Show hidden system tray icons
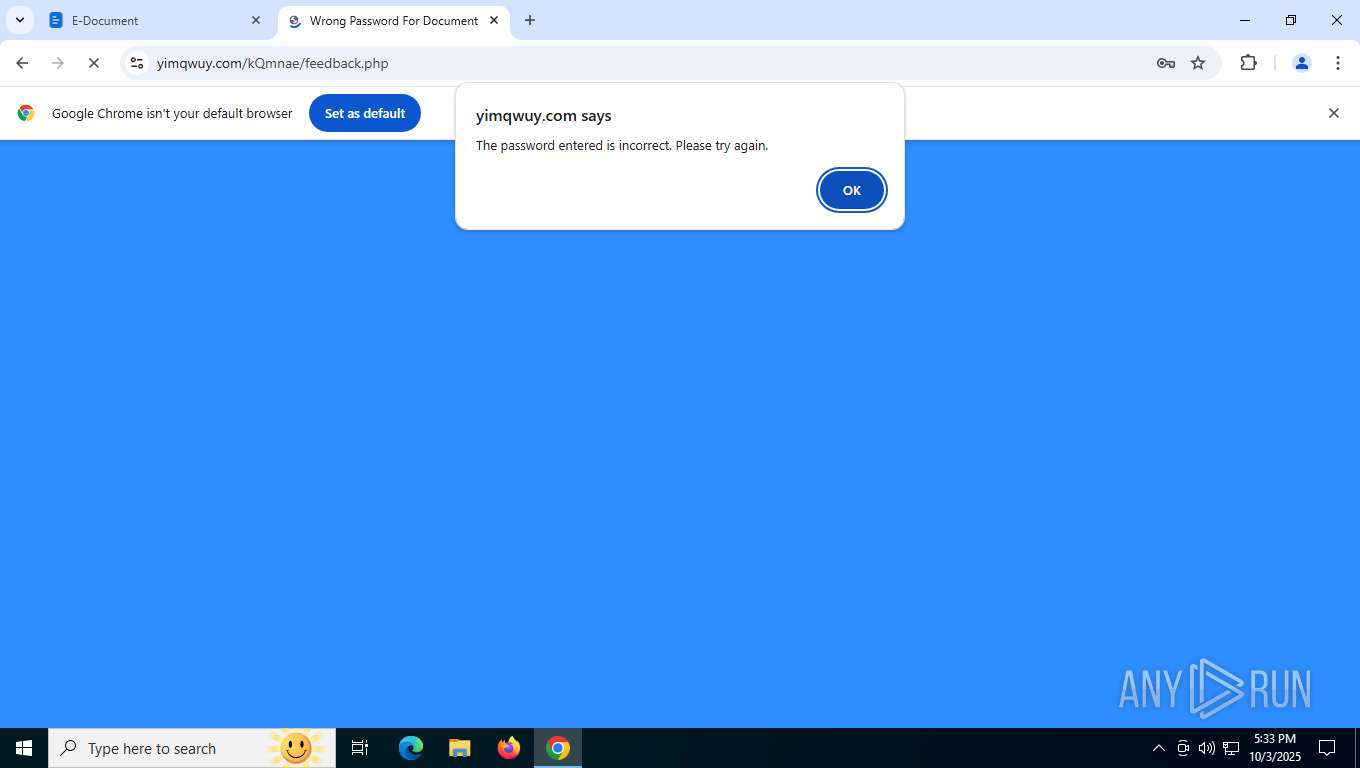1360x768 pixels. 1158,748
